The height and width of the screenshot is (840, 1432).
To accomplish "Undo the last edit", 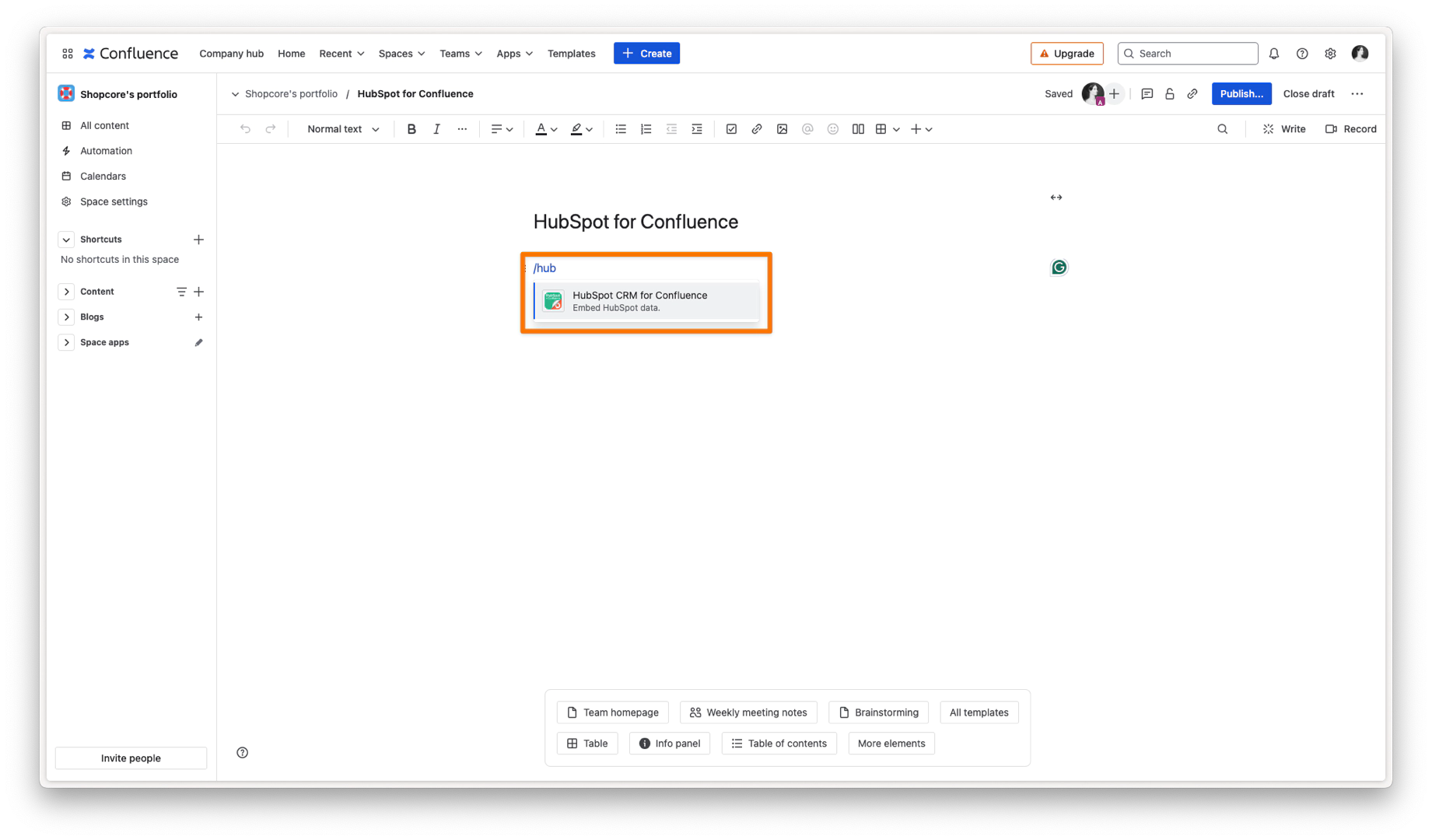I will tap(245, 129).
